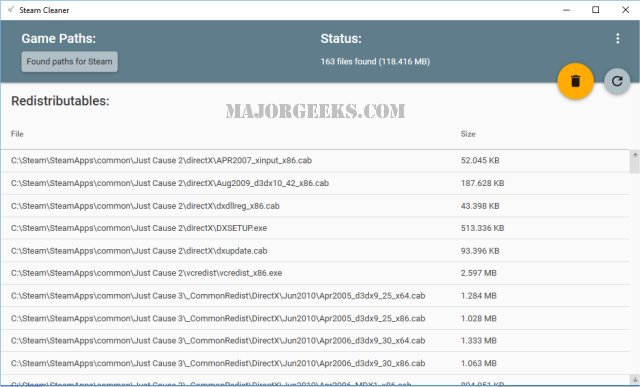640x387 pixels.
Task: Click the refresh button
Action: [617, 81]
